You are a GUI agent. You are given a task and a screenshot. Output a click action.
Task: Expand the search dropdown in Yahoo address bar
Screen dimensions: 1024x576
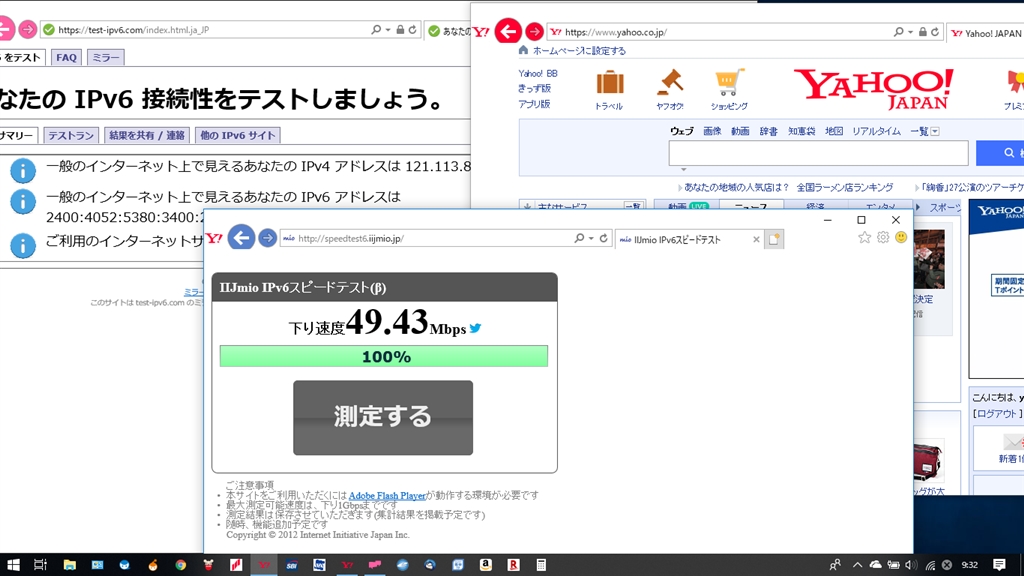[910, 31]
